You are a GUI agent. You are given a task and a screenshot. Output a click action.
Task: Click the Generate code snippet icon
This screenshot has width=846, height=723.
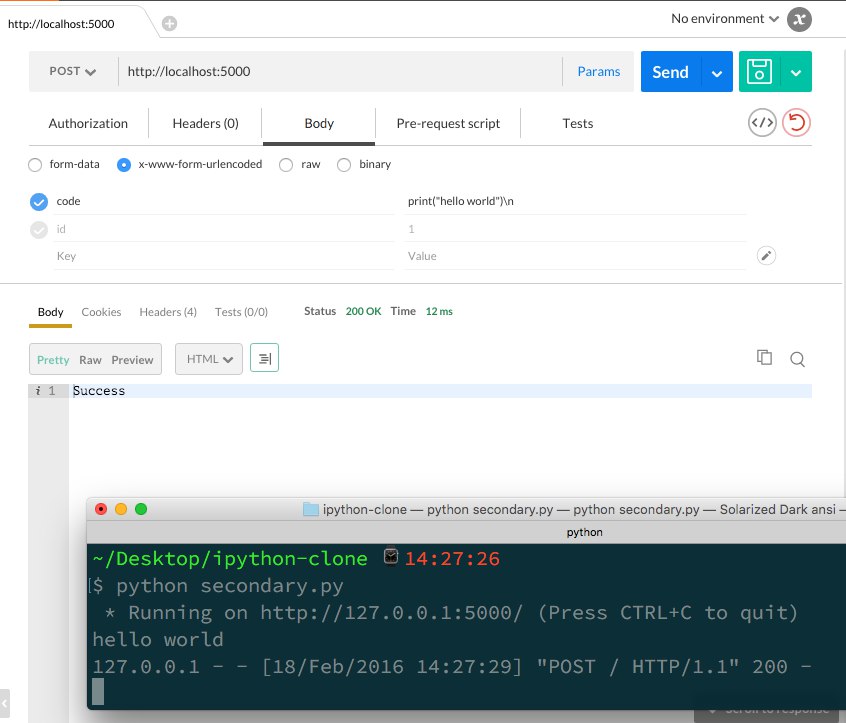tap(762, 122)
